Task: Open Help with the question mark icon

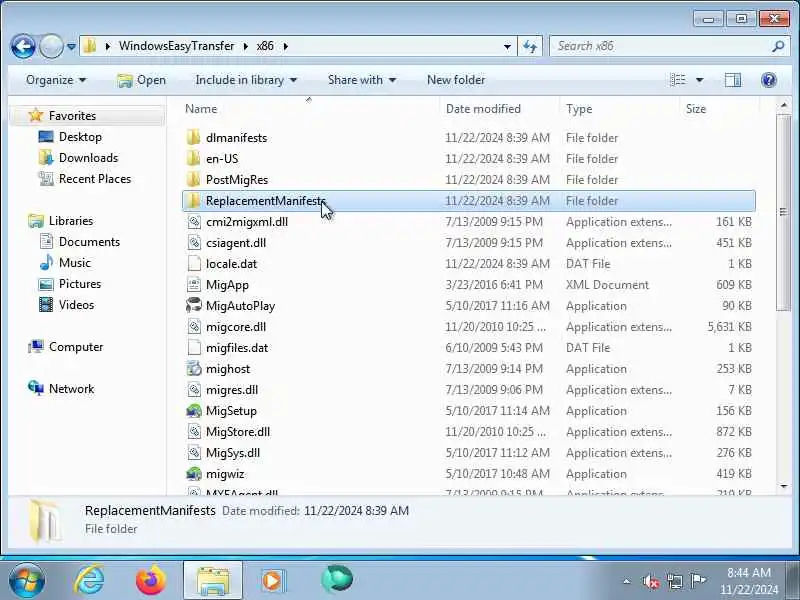Action: click(x=768, y=80)
